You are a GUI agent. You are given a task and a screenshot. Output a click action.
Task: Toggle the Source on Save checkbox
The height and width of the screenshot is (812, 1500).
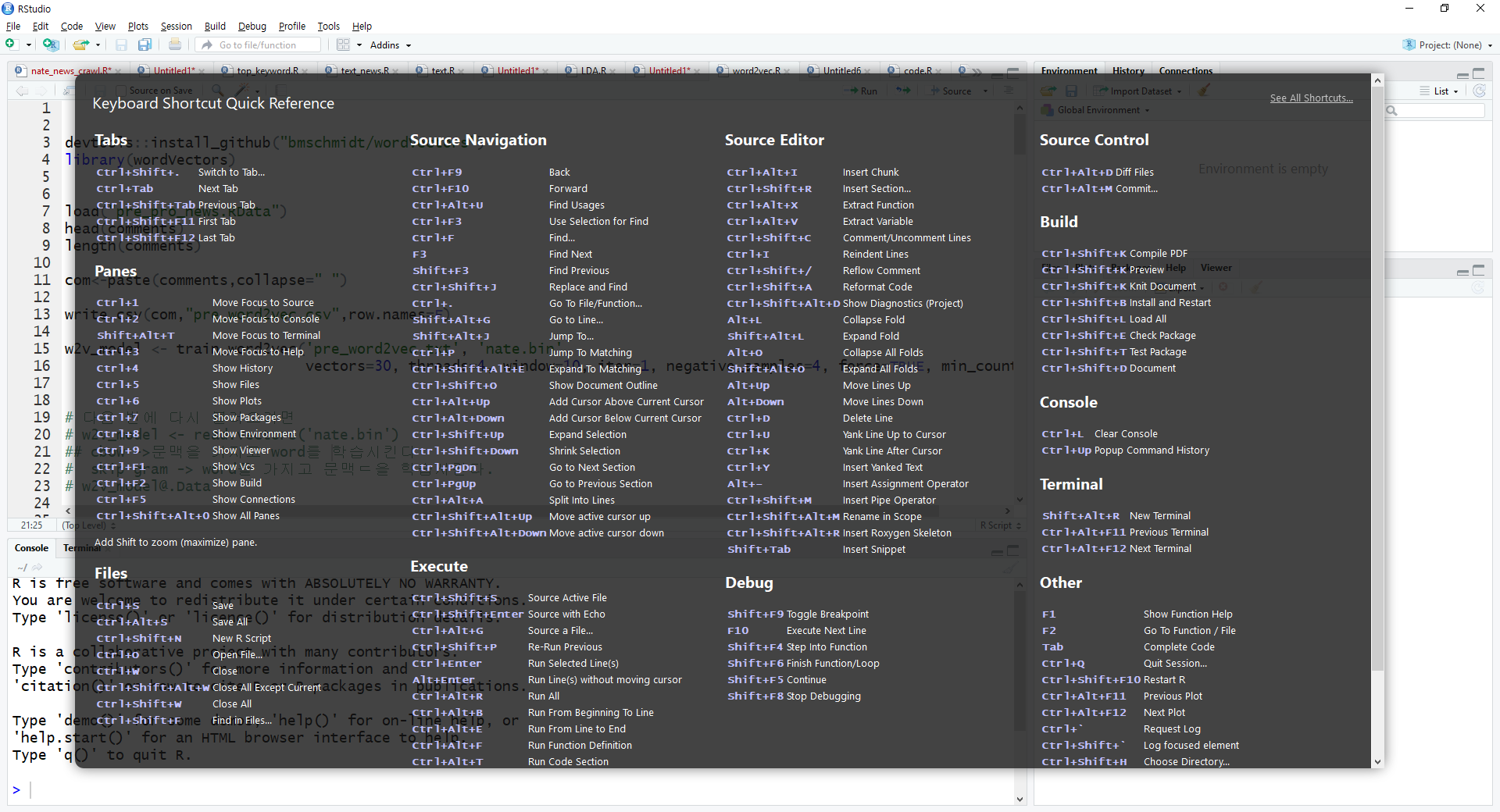pos(121,91)
